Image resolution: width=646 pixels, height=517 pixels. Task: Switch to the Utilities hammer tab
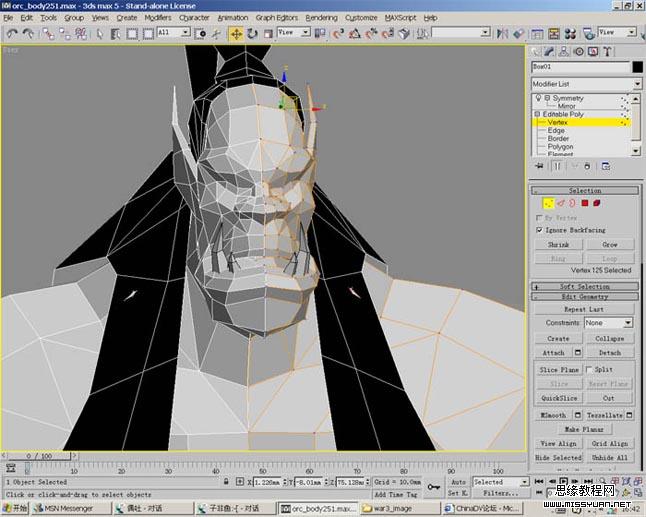607,51
